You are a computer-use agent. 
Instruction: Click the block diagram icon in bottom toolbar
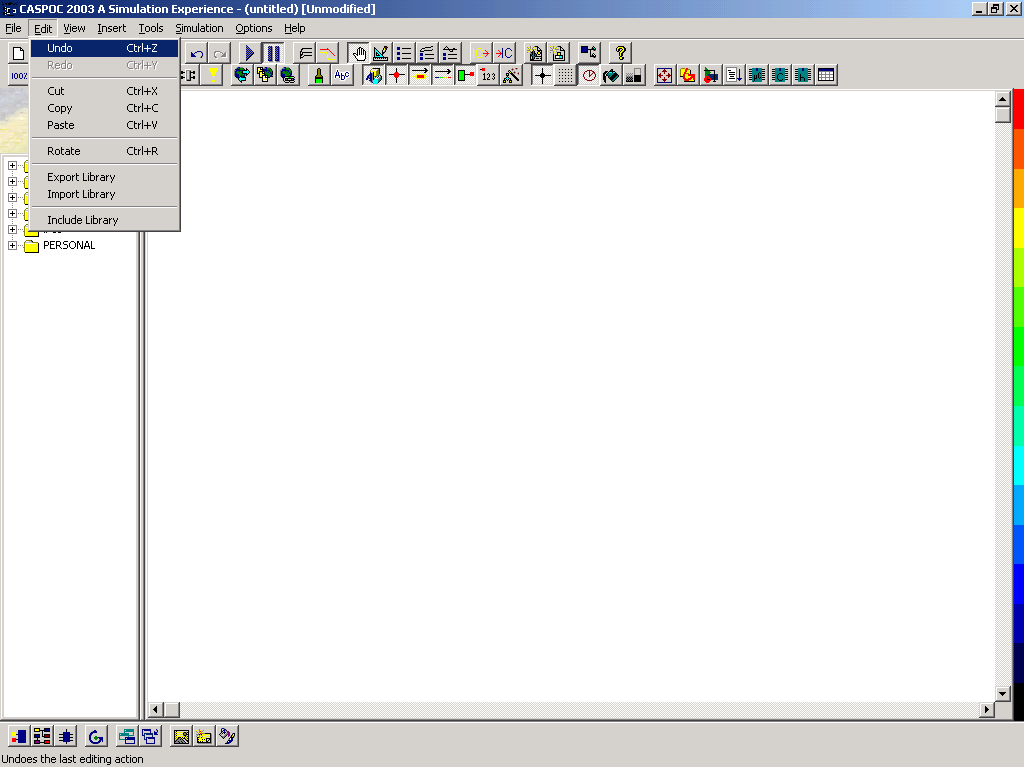pos(42,737)
